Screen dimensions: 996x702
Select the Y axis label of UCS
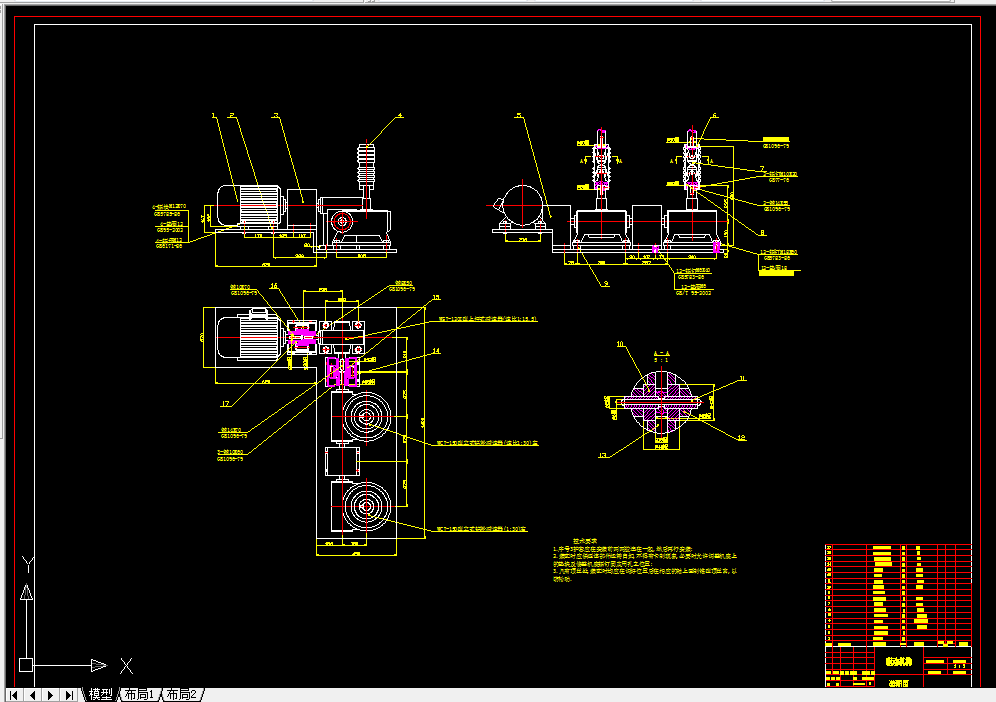27,564
